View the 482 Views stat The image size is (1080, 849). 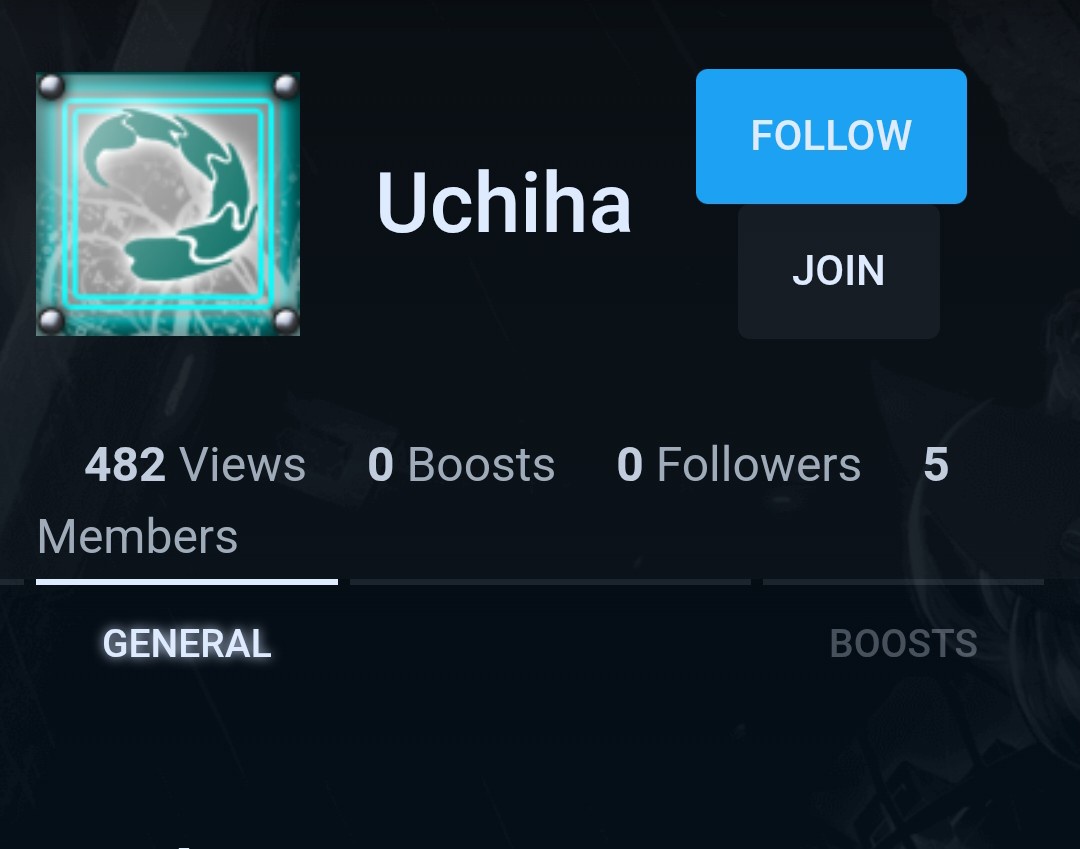pyautogui.click(x=195, y=465)
